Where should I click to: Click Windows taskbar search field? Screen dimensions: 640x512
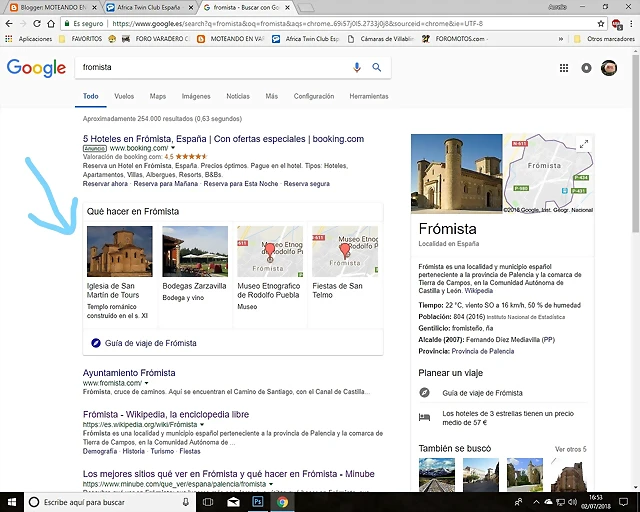pyautogui.click(x=110, y=502)
